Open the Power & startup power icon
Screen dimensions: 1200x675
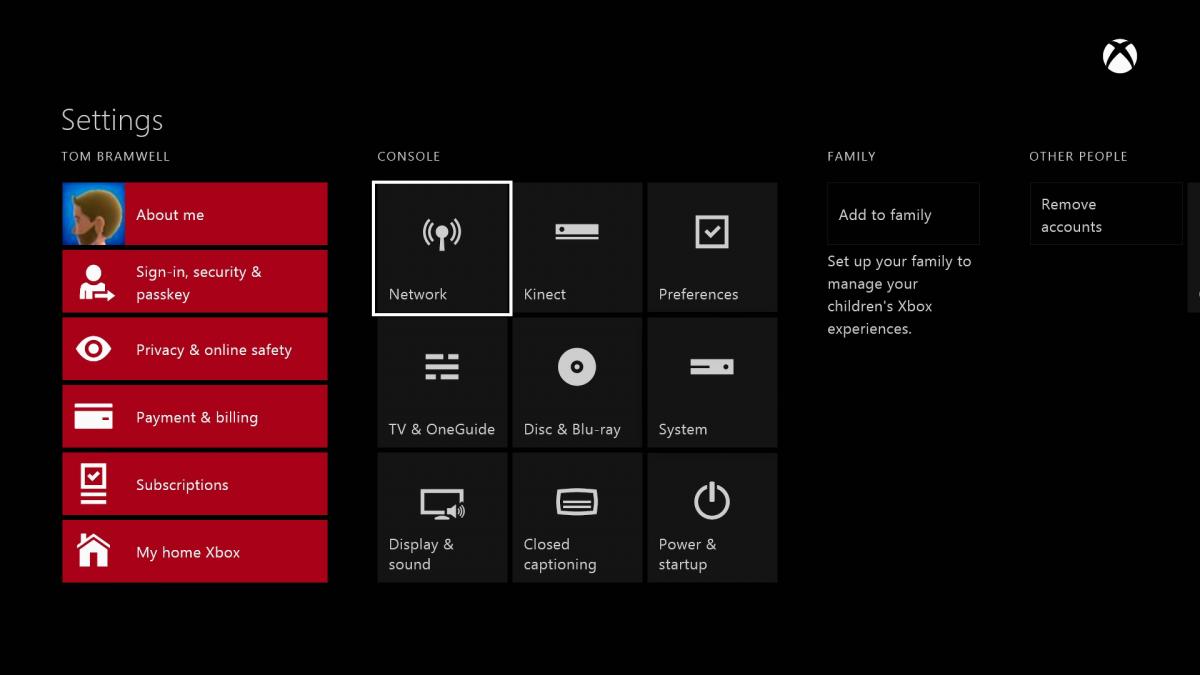[712, 501]
